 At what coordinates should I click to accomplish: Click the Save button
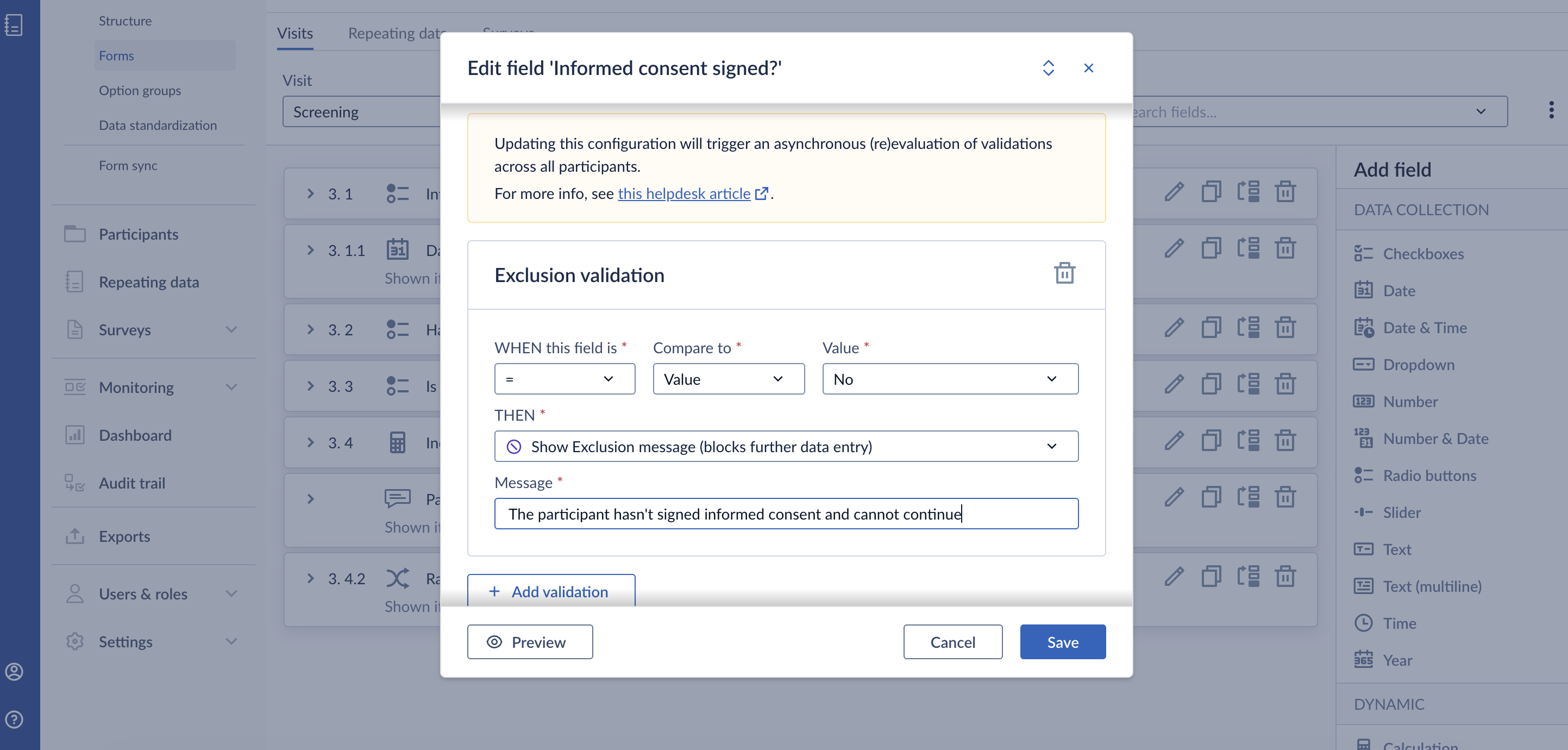(x=1063, y=642)
